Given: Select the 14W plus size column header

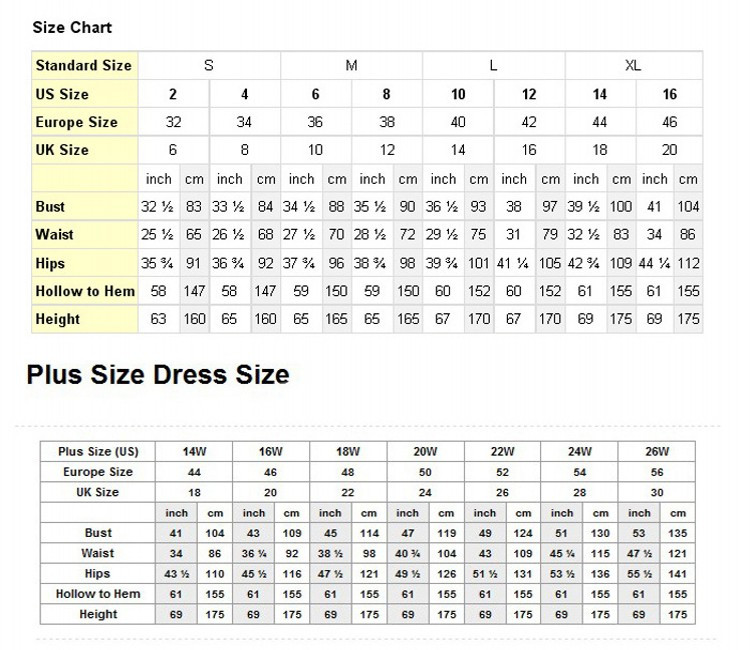Looking at the screenshot, I should tap(193, 451).
